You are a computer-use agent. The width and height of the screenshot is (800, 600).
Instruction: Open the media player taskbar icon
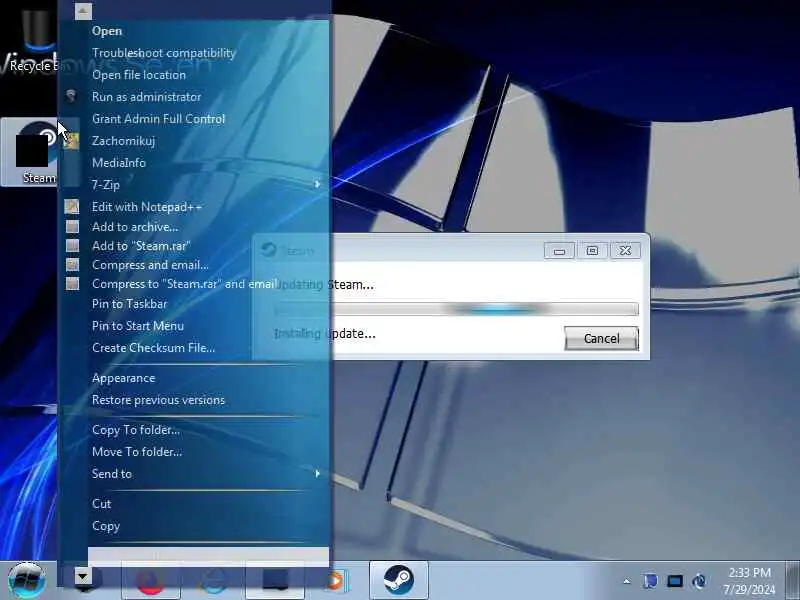click(336, 581)
